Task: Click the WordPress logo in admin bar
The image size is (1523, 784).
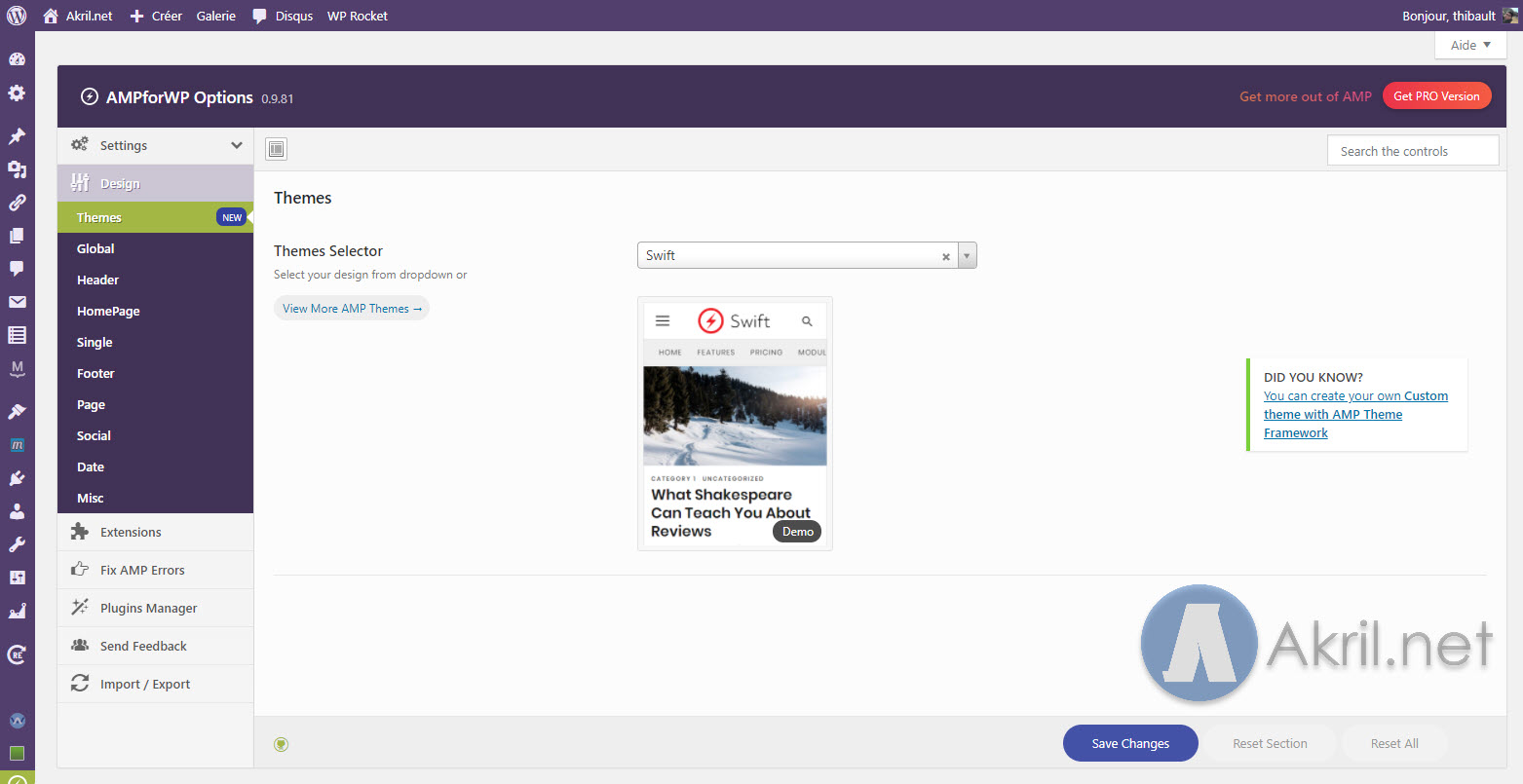Action: click(x=17, y=16)
